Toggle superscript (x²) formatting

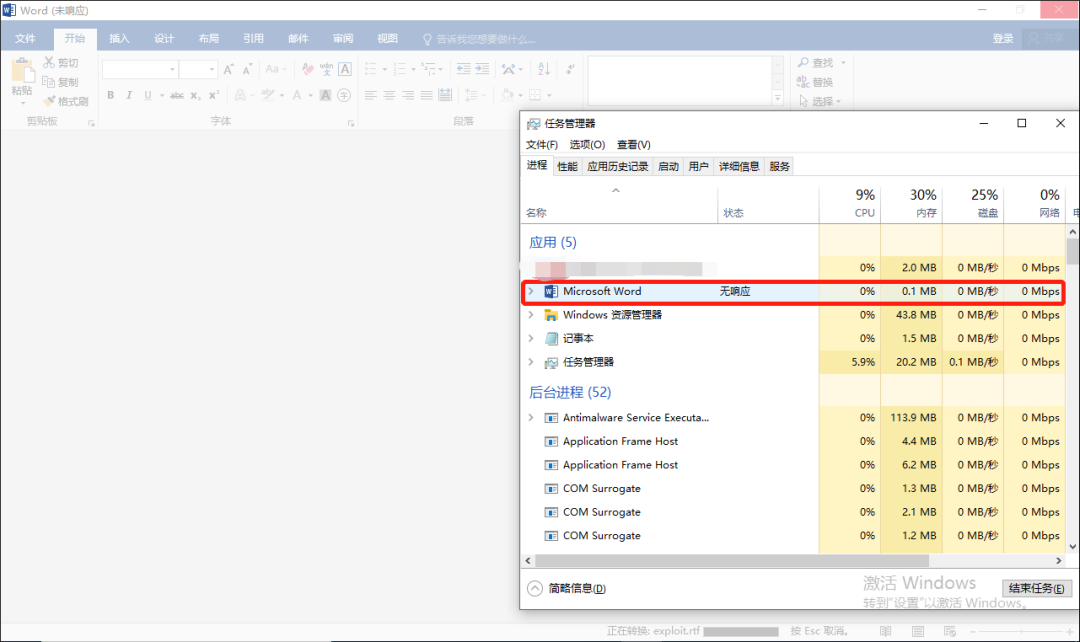212,96
